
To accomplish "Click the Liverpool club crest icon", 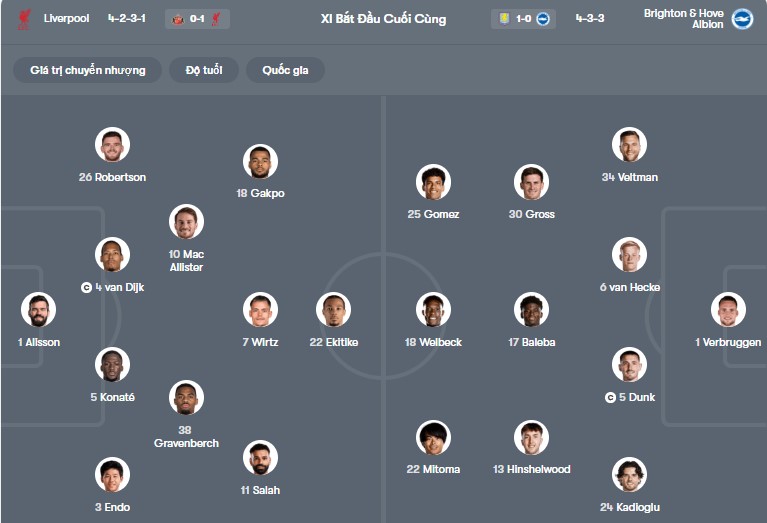I will tap(24, 19).
